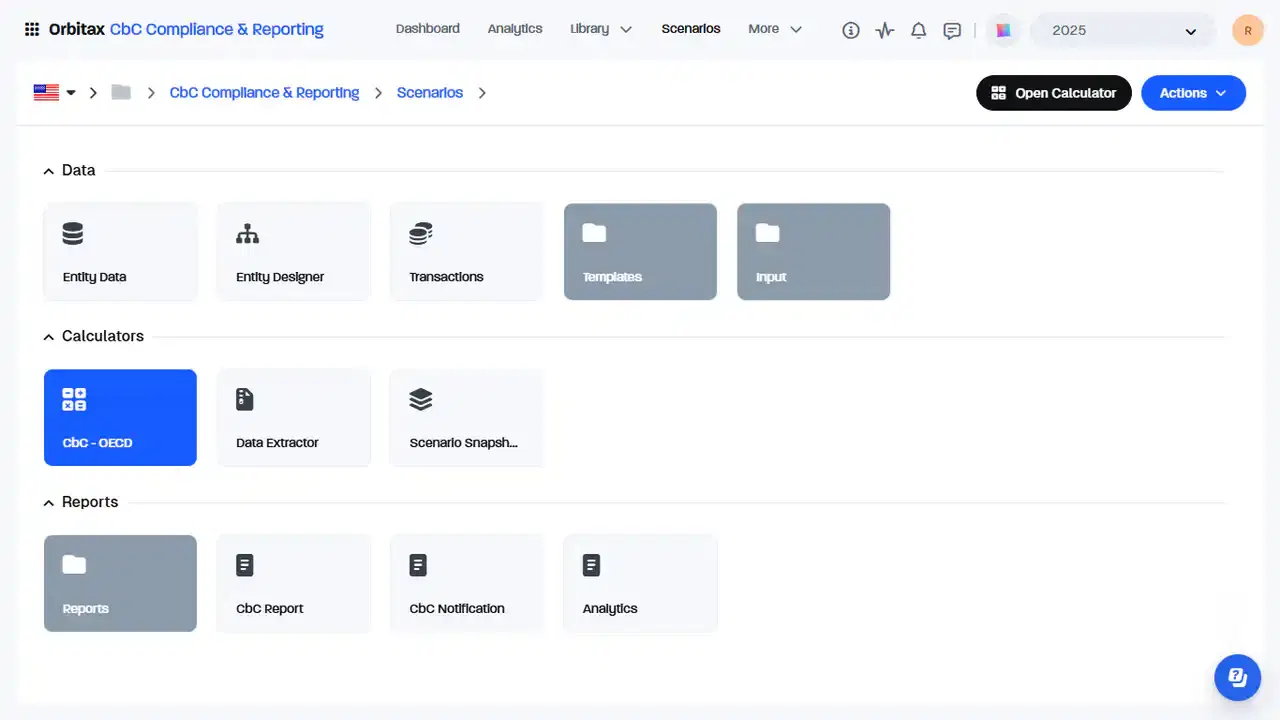
Task: Launch the CbC - OECD calculator tile
Action: point(120,418)
